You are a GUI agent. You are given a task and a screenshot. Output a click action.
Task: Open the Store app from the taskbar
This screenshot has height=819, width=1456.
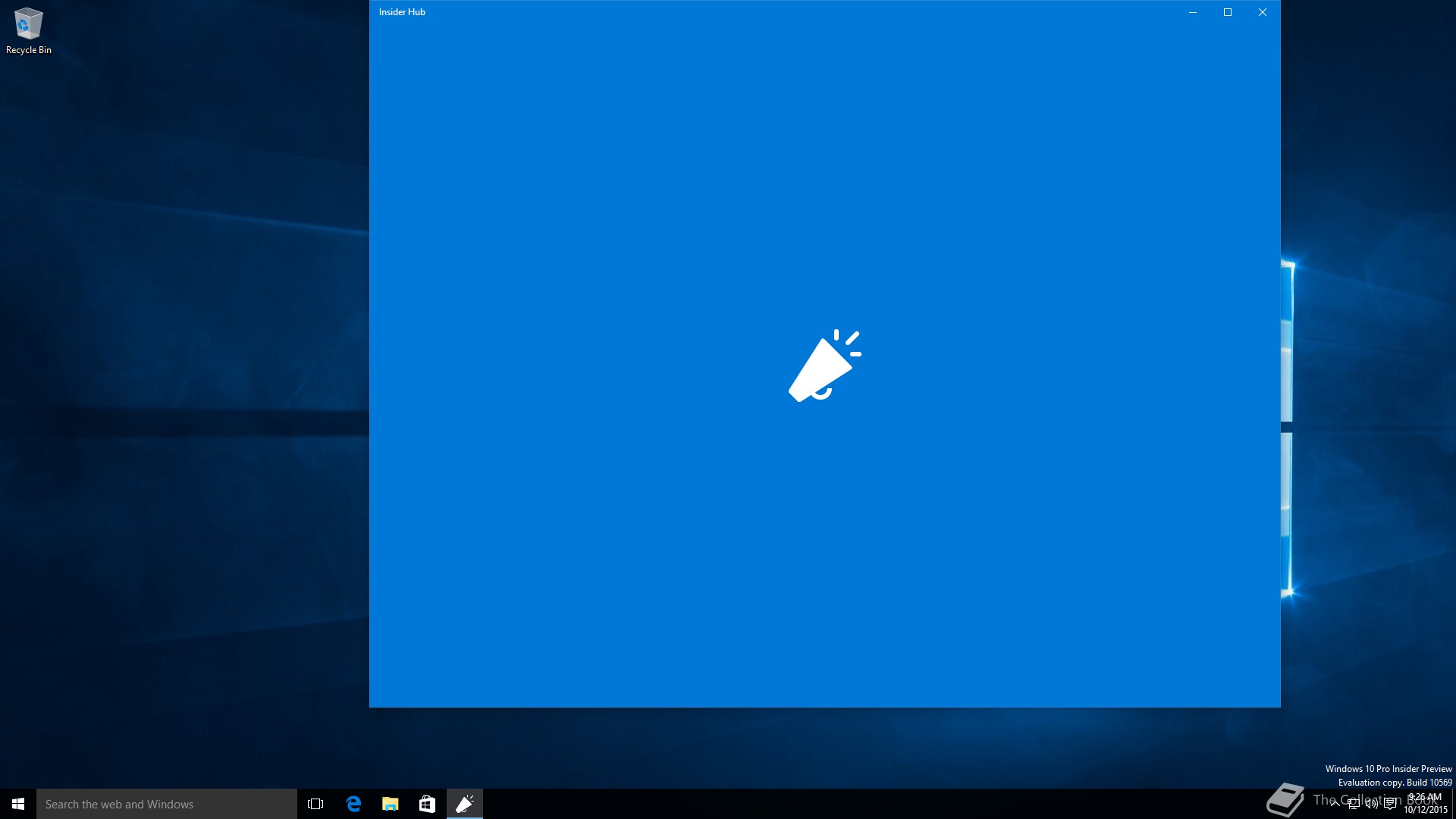click(x=427, y=804)
